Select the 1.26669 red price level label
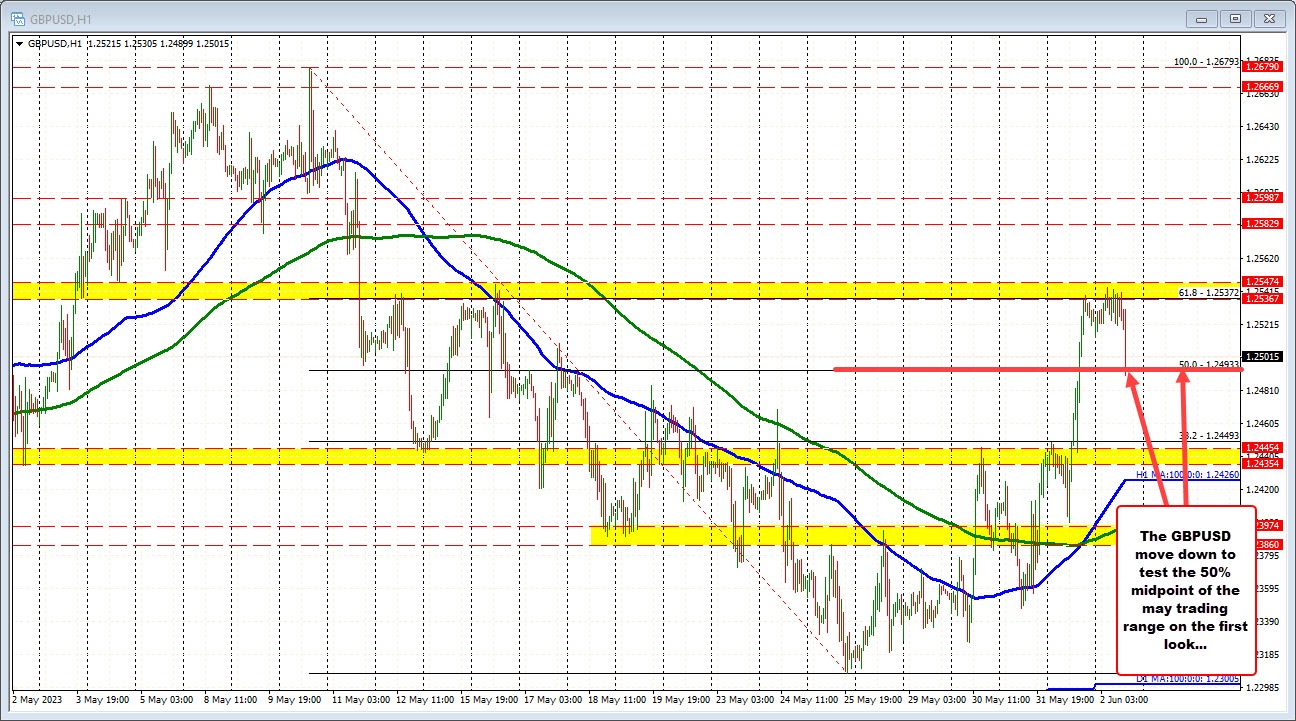Image resolution: width=1296 pixels, height=721 pixels. [1262, 87]
